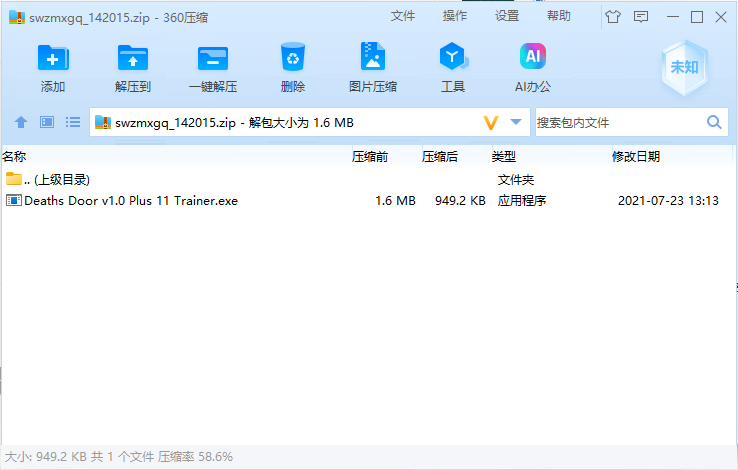This screenshot has width=738, height=470.
Task: Switch to thumbnail view mode
Action: click(x=47, y=122)
